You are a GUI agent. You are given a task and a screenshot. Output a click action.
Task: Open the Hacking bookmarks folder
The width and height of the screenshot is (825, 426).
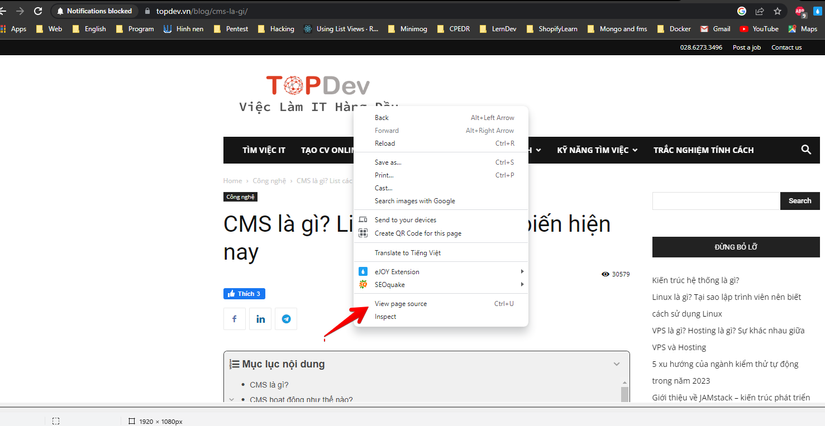276,29
